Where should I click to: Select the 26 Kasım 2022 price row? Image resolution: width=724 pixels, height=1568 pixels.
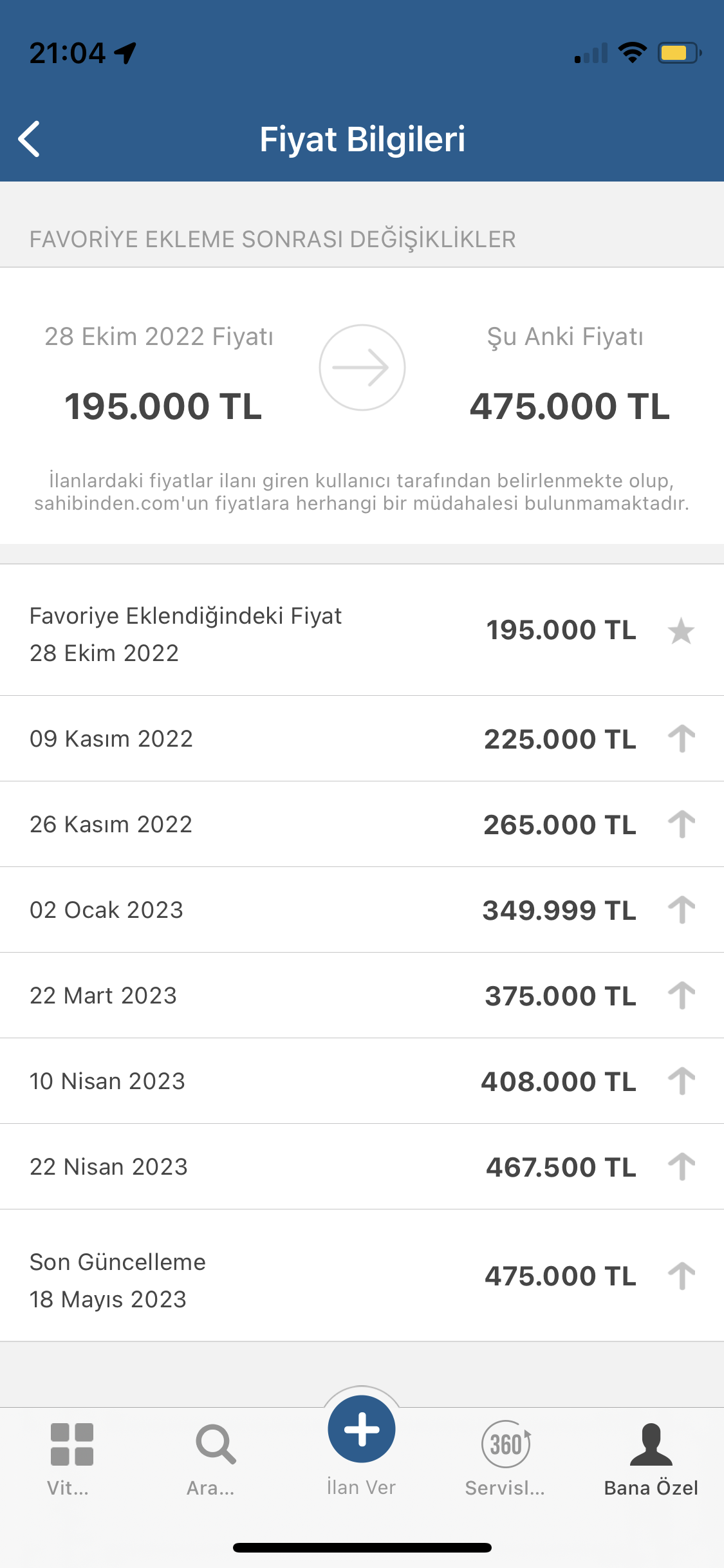click(362, 824)
